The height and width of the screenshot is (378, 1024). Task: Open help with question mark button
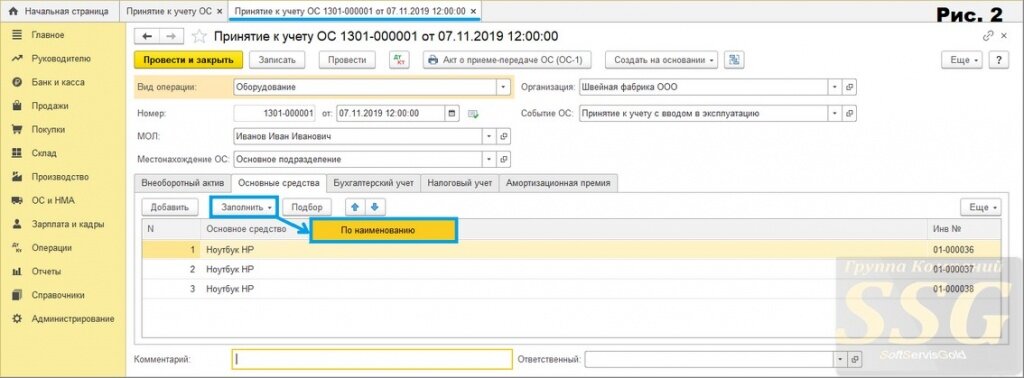(999, 59)
